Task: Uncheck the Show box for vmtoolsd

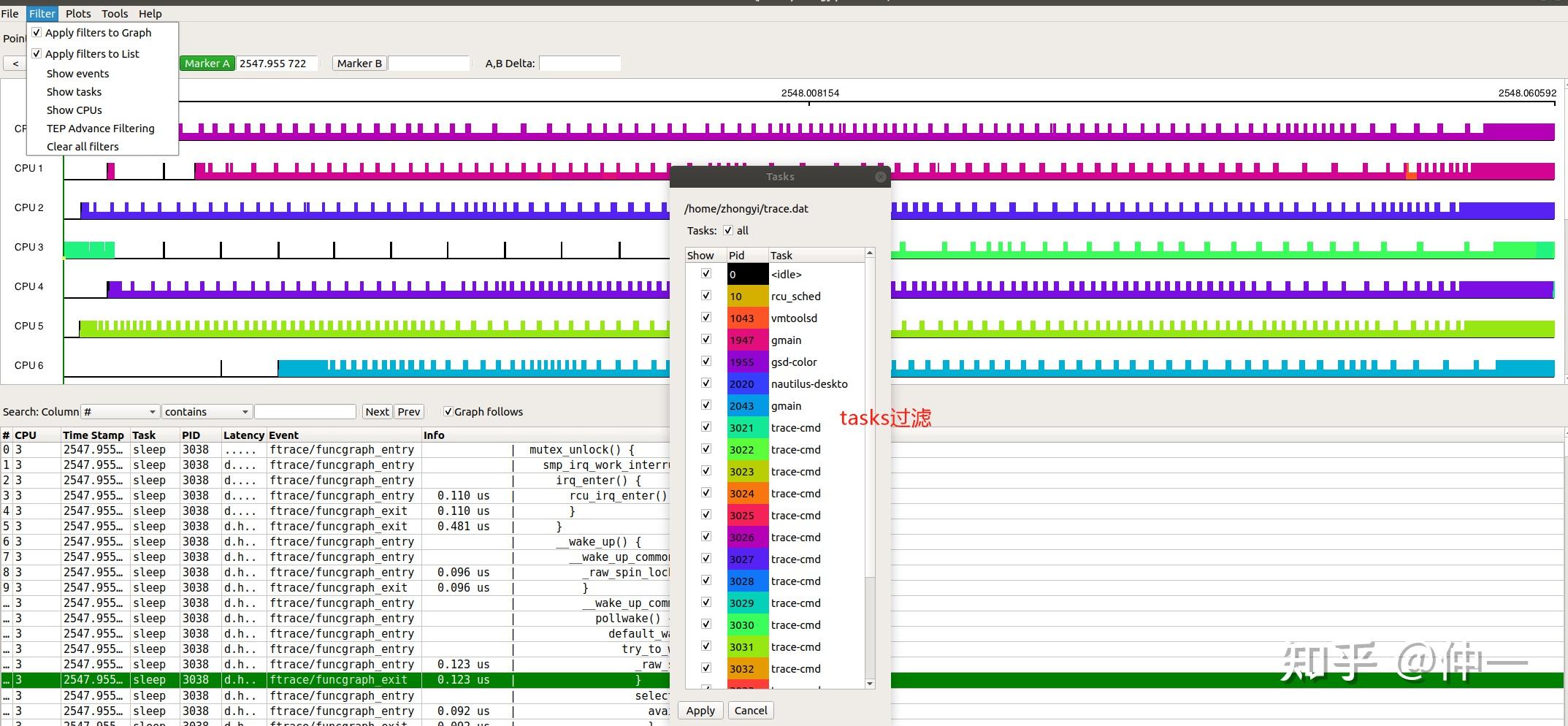Action: (705, 318)
